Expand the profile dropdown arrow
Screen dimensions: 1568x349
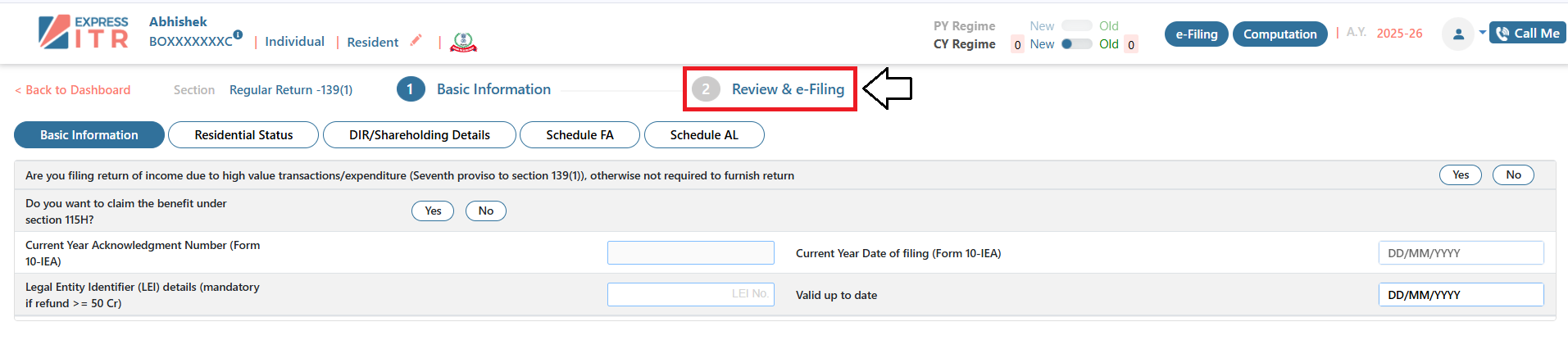pos(1482,34)
